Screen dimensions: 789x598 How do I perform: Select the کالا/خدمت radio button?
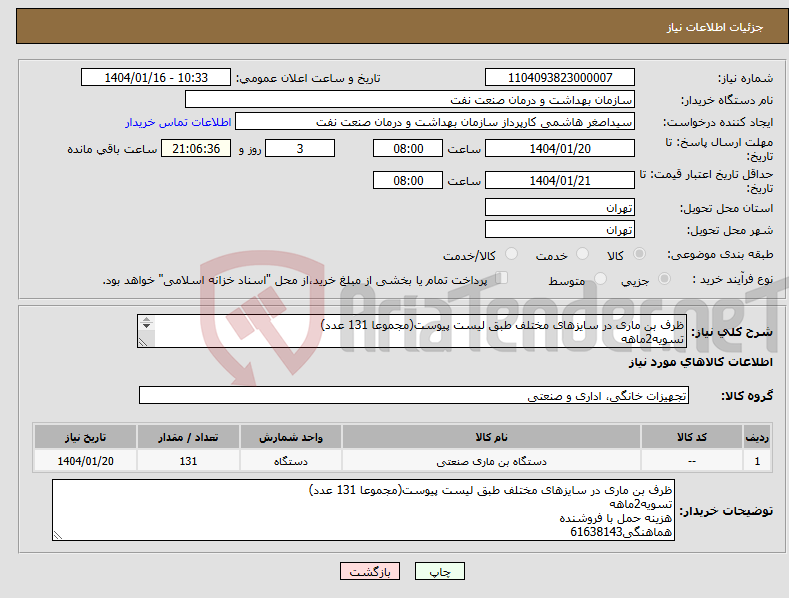click(511, 254)
